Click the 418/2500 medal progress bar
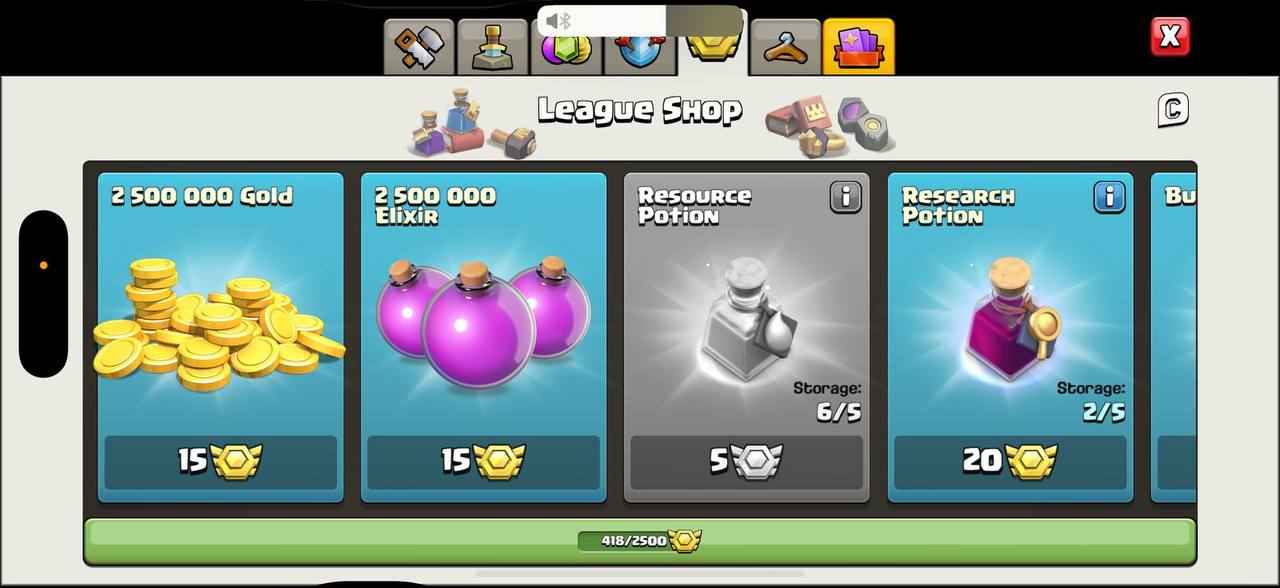This screenshot has height=588, width=1280. 640,541
